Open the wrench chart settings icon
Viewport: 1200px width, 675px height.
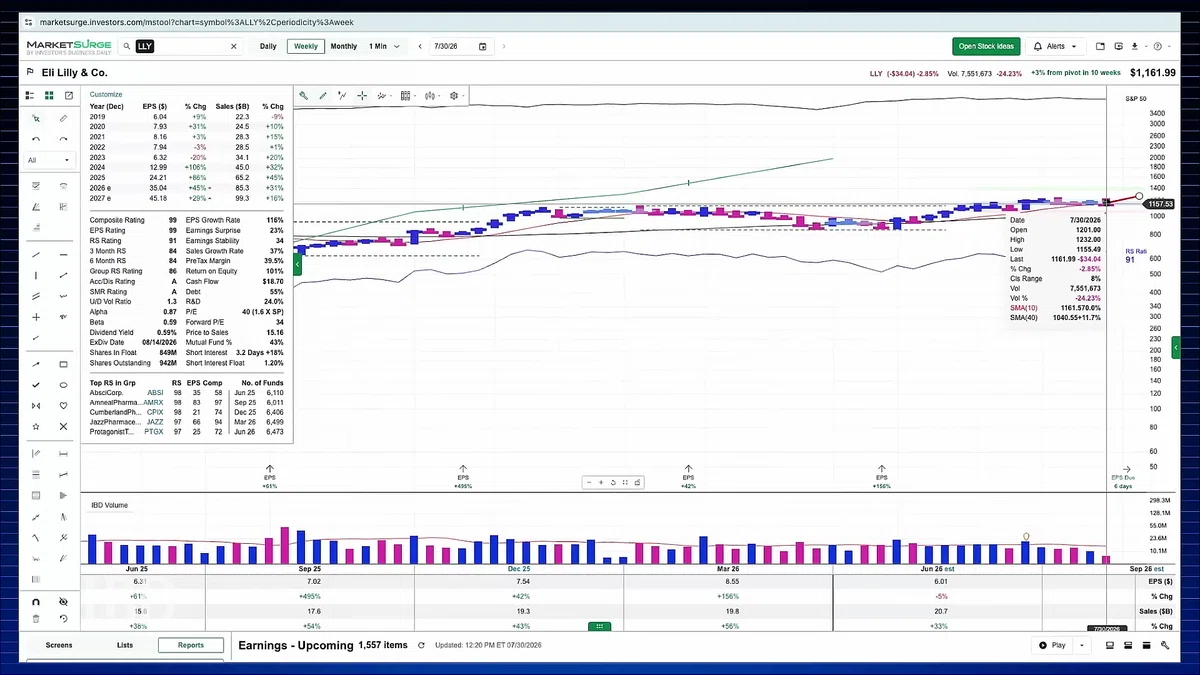click(x=303, y=96)
